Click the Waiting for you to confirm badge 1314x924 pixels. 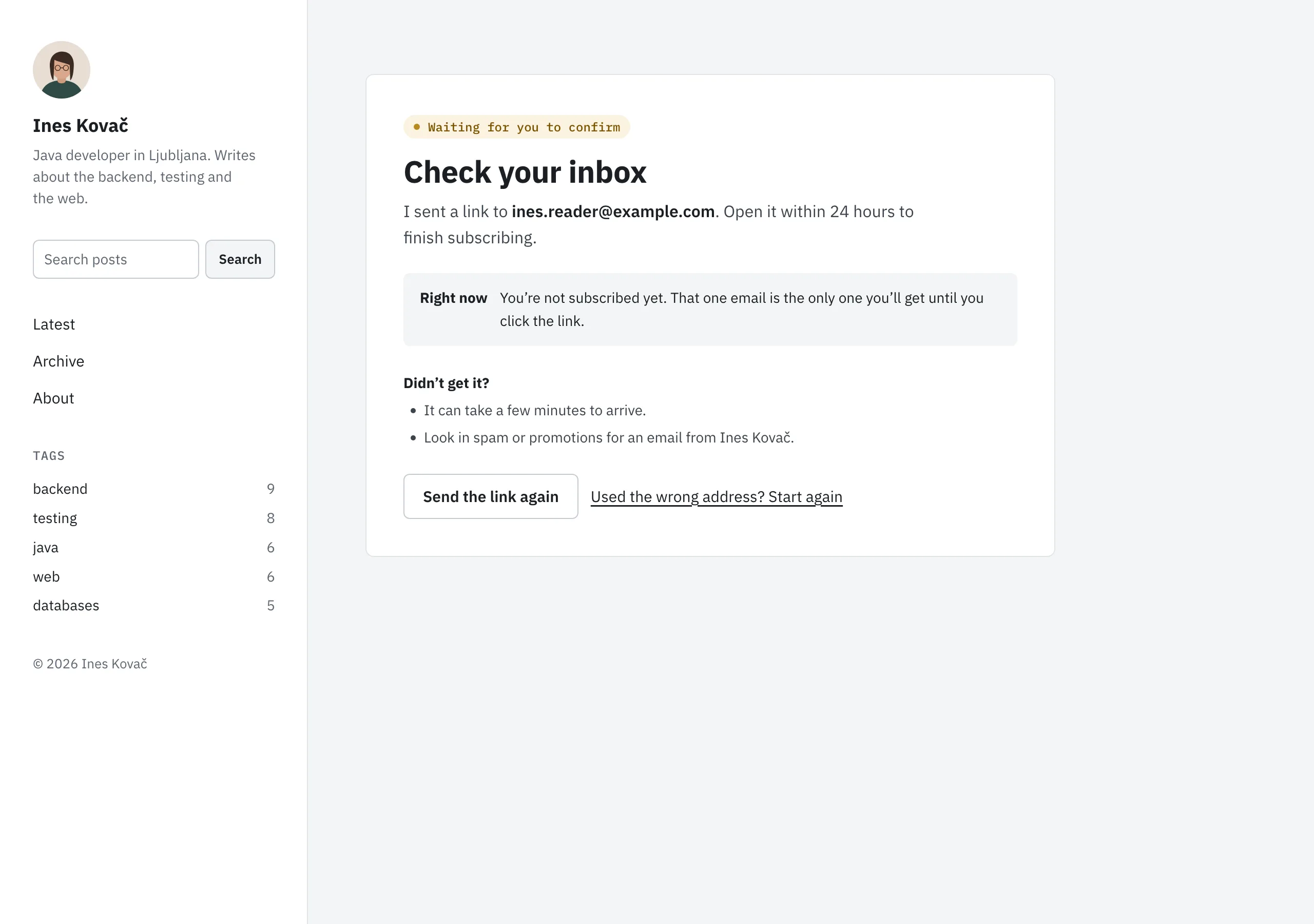(517, 127)
